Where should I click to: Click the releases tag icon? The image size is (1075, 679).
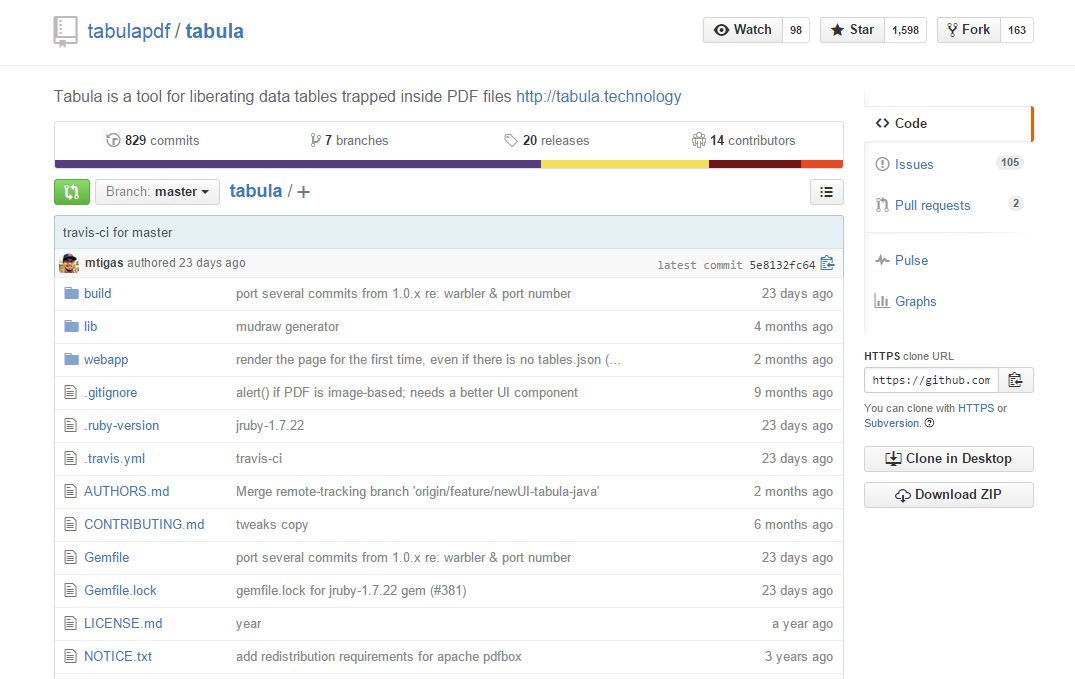[x=511, y=141]
